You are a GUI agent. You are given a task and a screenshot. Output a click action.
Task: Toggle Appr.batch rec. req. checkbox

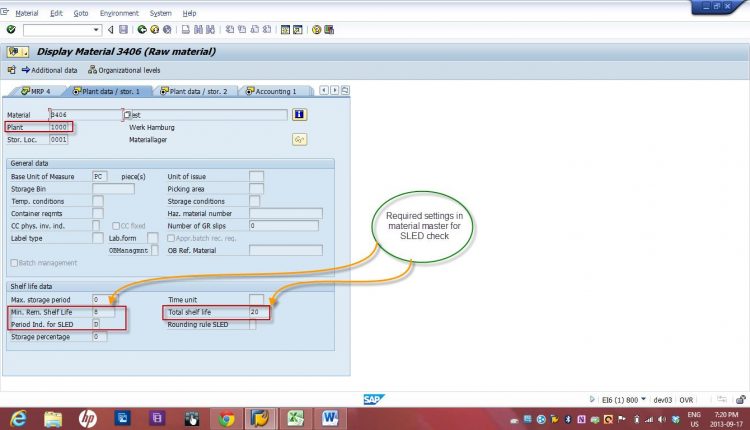[171, 238]
